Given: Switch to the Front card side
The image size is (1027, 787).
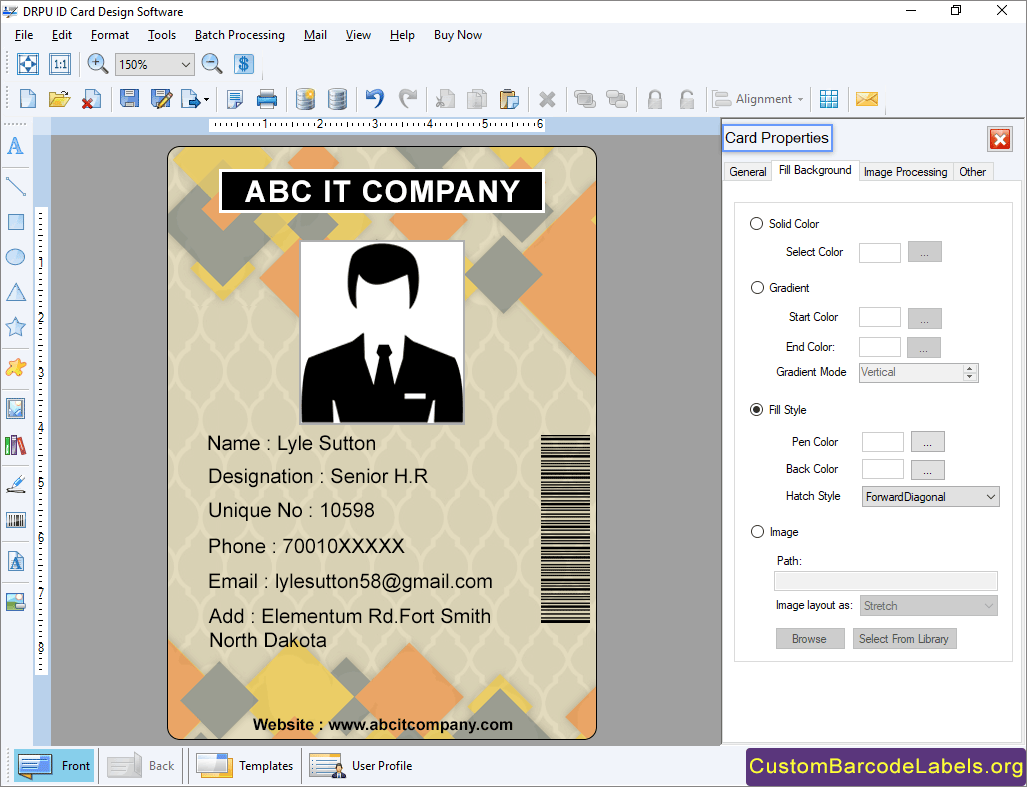Looking at the screenshot, I should click(x=54, y=765).
